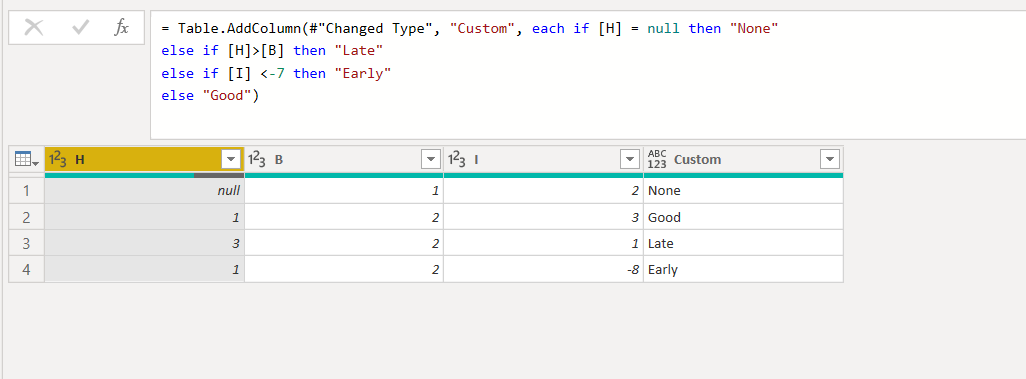Image resolution: width=1026 pixels, height=379 pixels.
Task: Click the null cell in column H
Action: pos(145,190)
